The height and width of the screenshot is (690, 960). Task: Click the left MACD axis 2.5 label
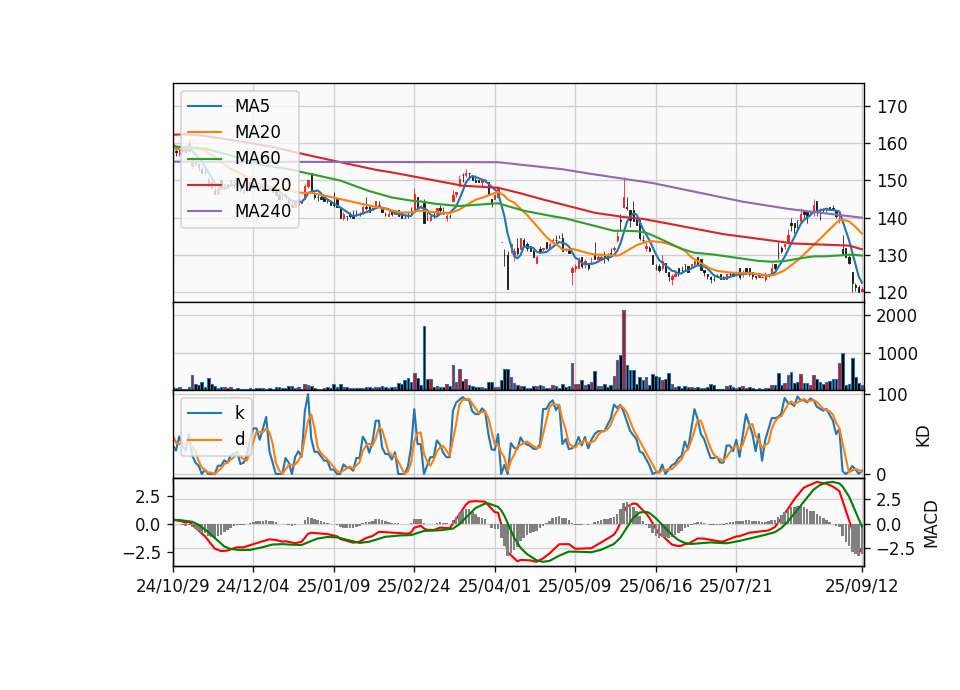pos(148,497)
